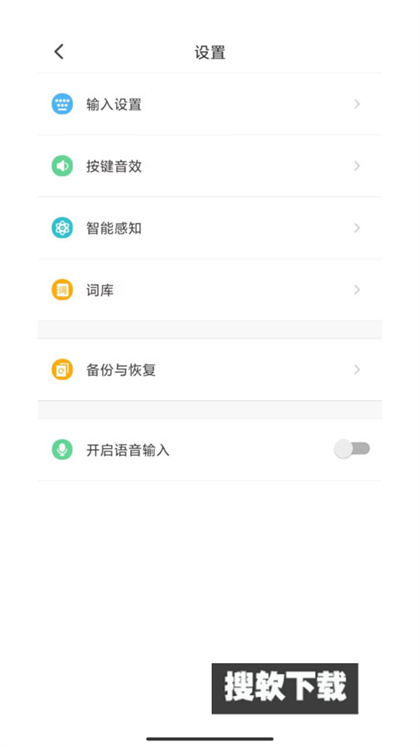Open the 按键音效 menu entry

[210, 166]
